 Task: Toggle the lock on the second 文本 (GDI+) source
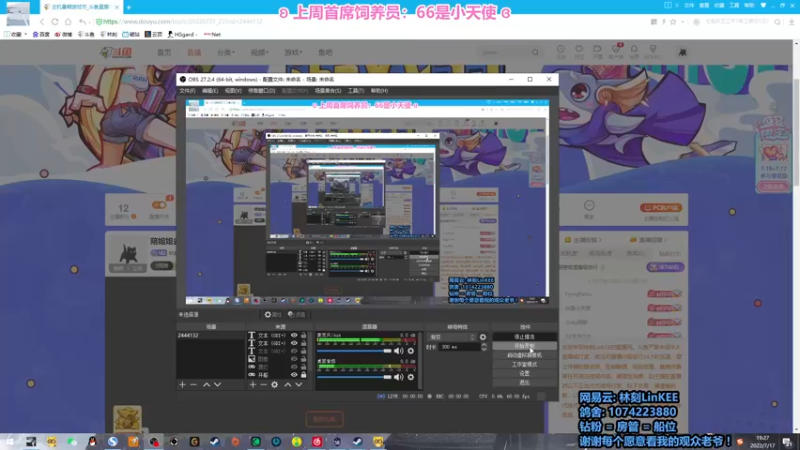click(304, 343)
